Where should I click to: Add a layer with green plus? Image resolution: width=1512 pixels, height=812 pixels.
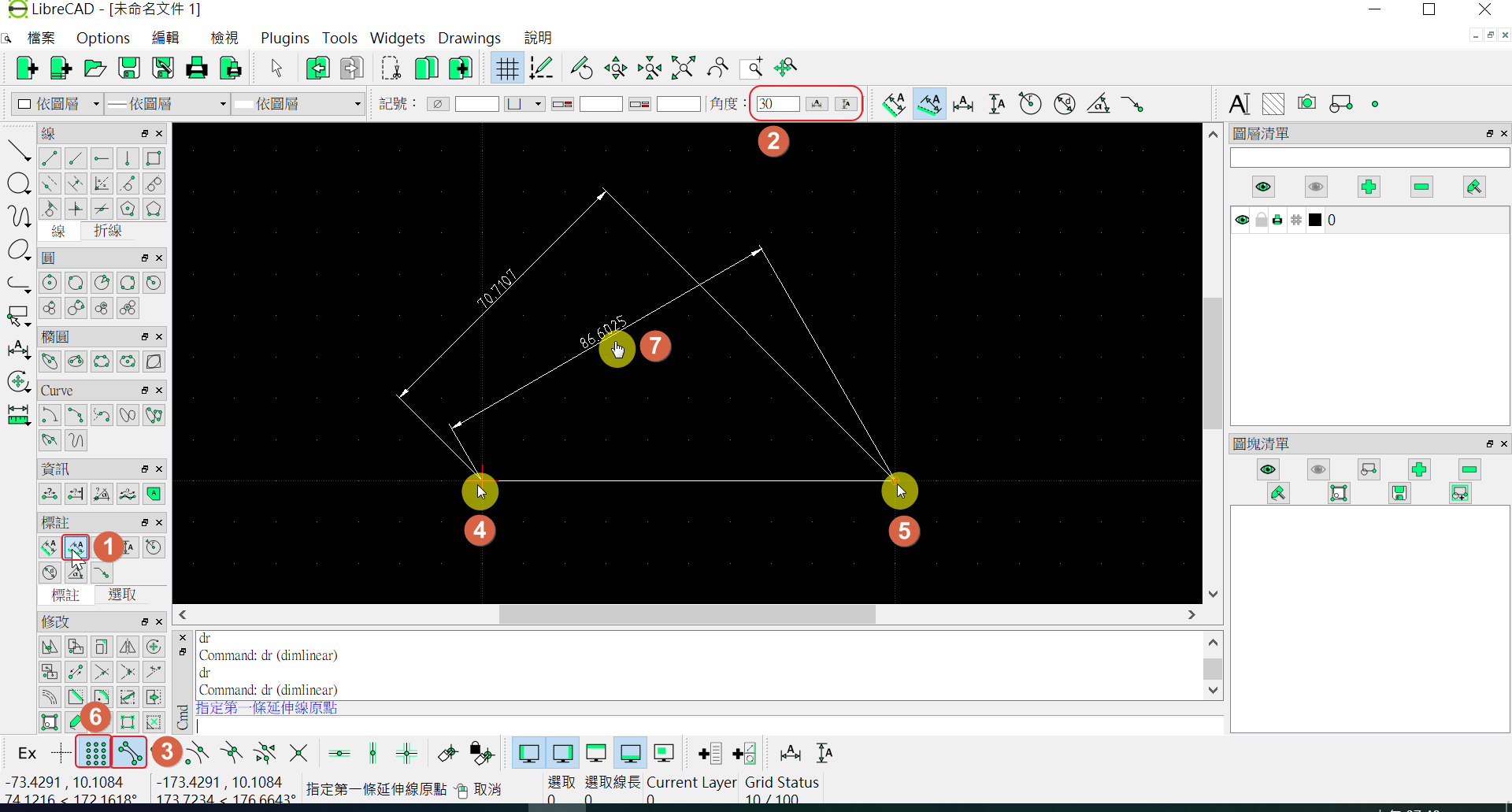pyautogui.click(x=1369, y=187)
